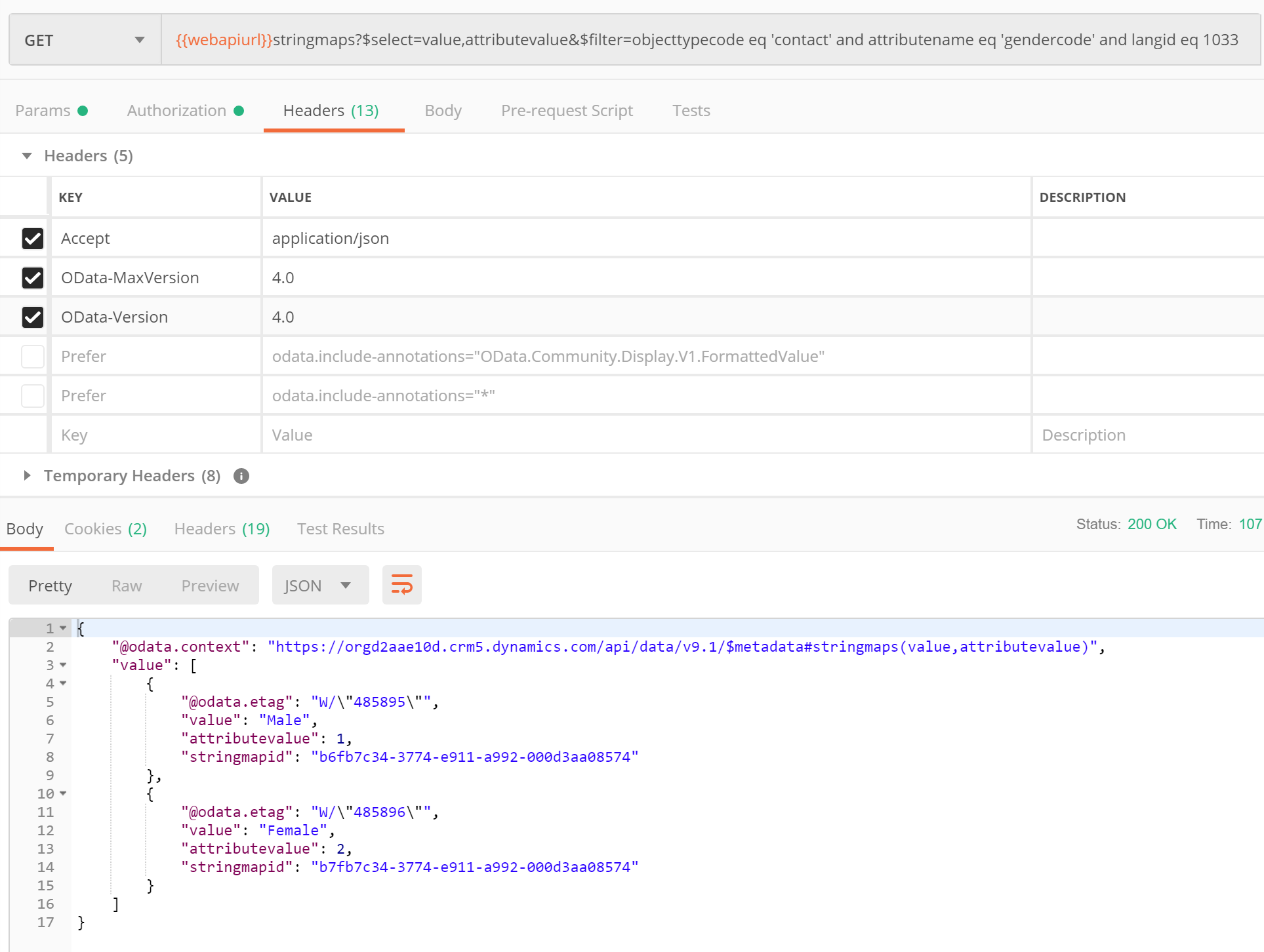Open the Test Results tab
The image size is (1264, 952).
tap(340, 528)
